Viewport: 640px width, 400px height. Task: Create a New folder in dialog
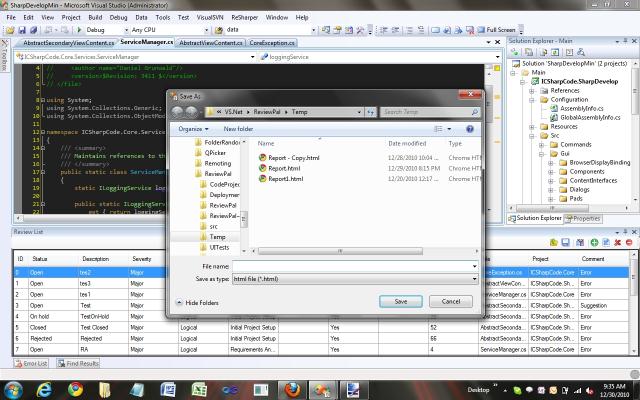(x=238, y=129)
